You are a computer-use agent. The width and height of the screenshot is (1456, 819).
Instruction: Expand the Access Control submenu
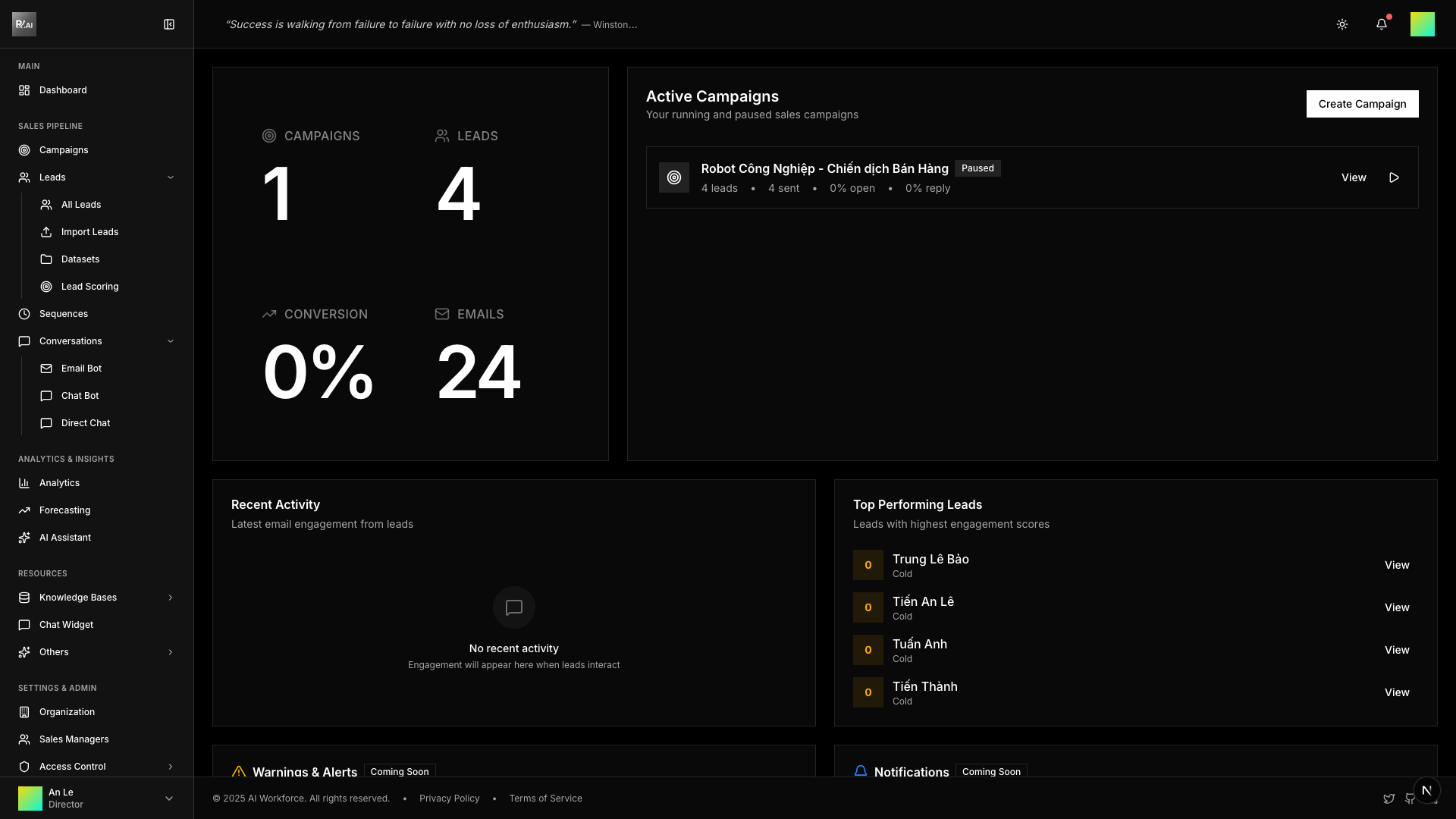pos(170,767)
